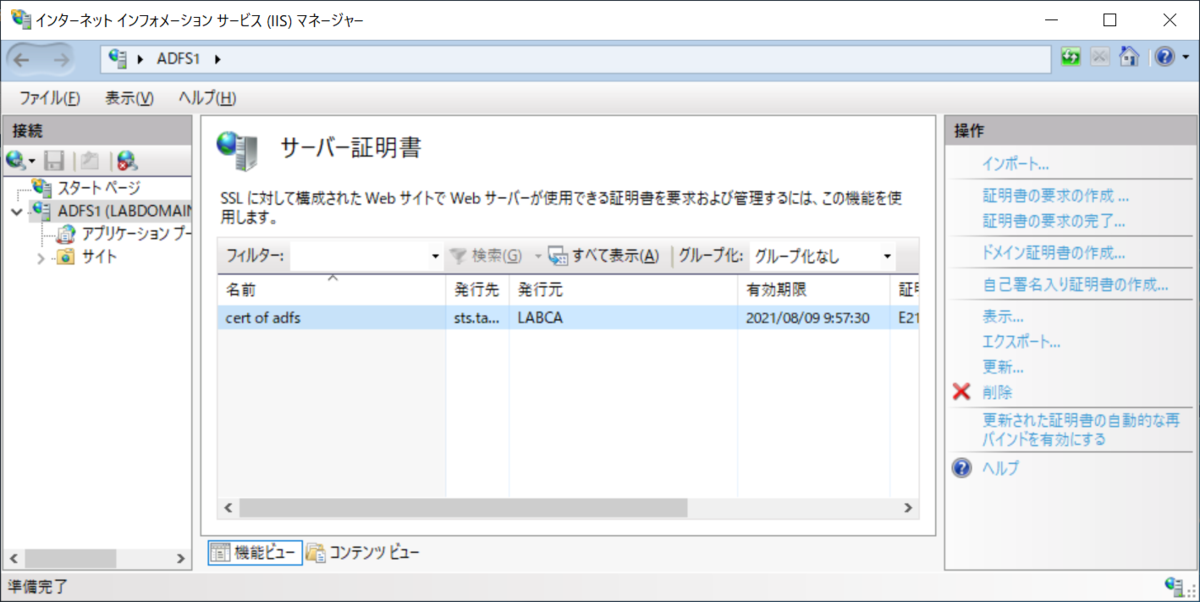Switch to 機能ビュー tab
Screen dimensions: 1200x602
tap(254, 552)
